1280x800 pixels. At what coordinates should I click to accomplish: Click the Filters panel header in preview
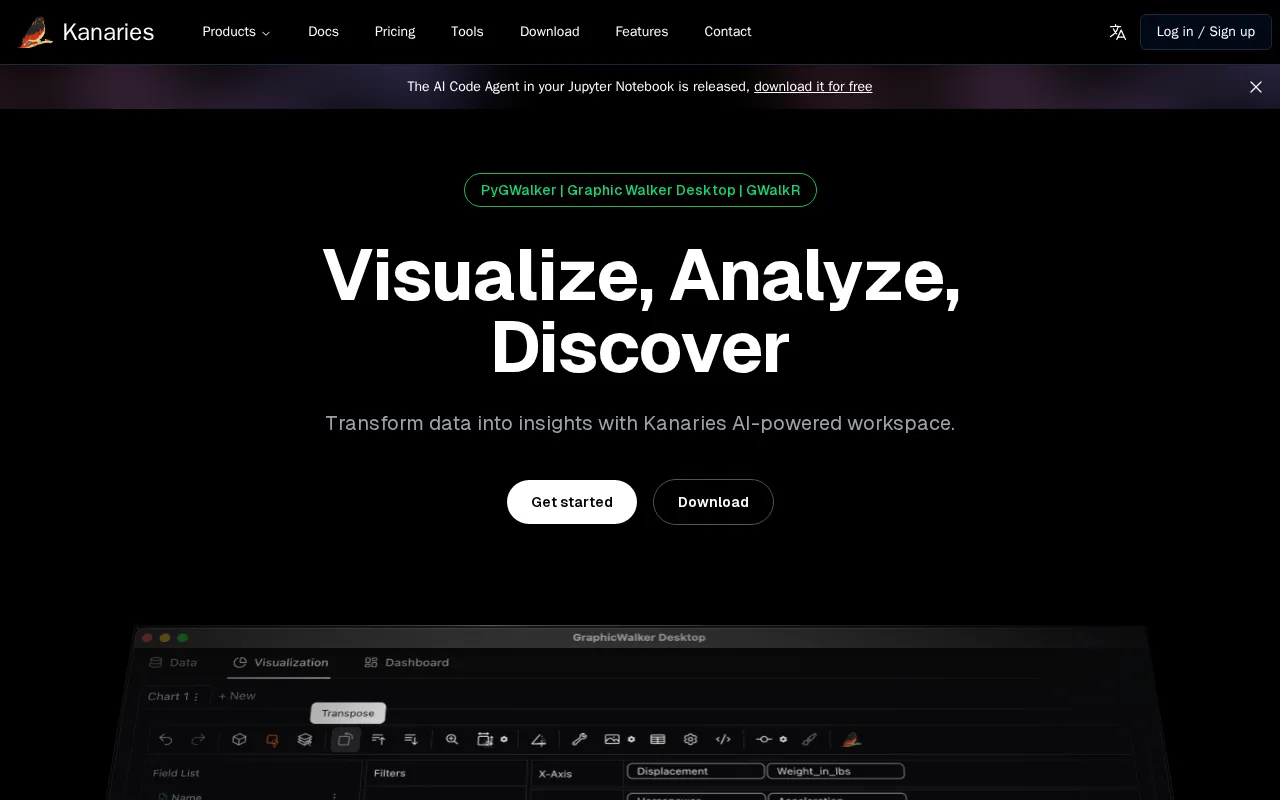coord(390,773)
